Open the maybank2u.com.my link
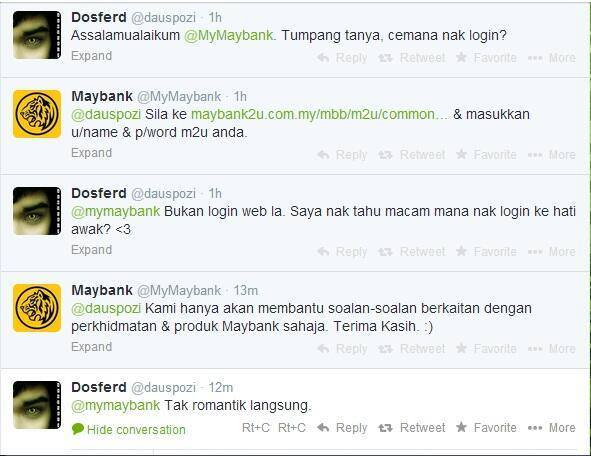 coord(319,114)
